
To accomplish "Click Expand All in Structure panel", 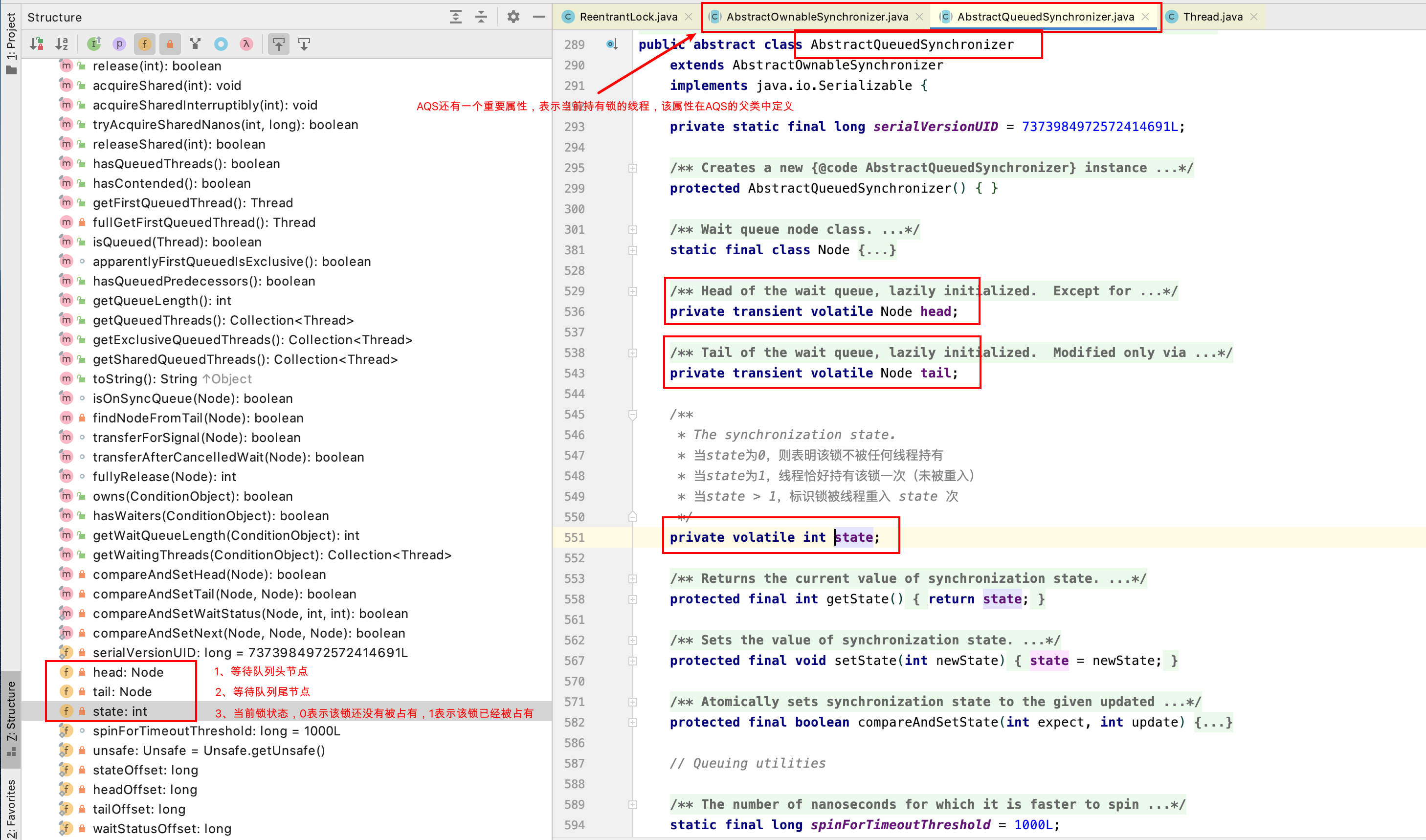I will pyautogui.click(x=456, y=17).
